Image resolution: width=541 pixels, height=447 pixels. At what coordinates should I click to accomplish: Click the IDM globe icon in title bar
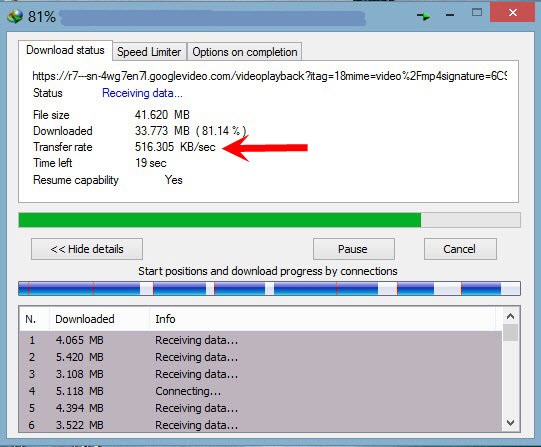tap(15, 16)
